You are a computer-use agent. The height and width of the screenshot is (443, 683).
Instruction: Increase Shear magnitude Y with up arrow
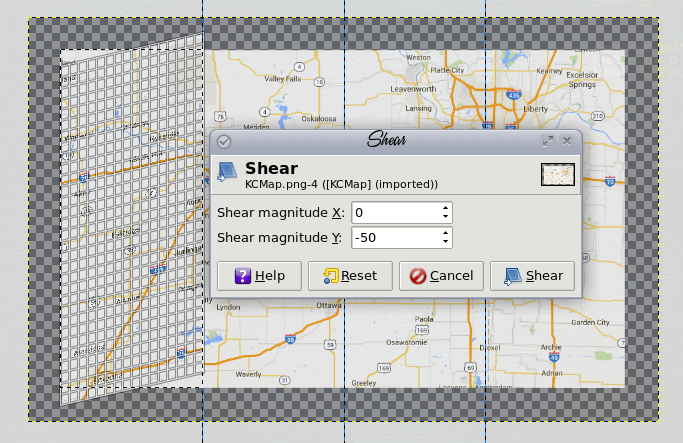point(445,233)
